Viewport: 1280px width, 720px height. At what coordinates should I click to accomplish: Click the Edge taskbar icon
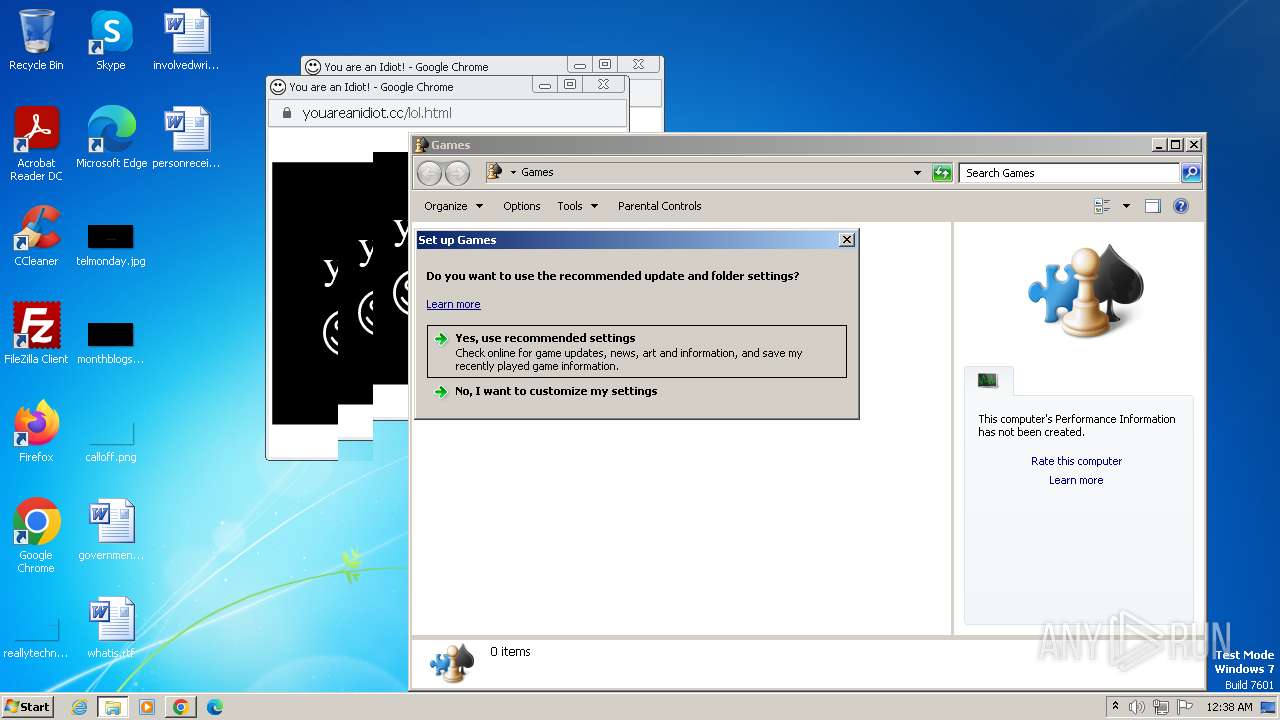[x=214, y=707]
